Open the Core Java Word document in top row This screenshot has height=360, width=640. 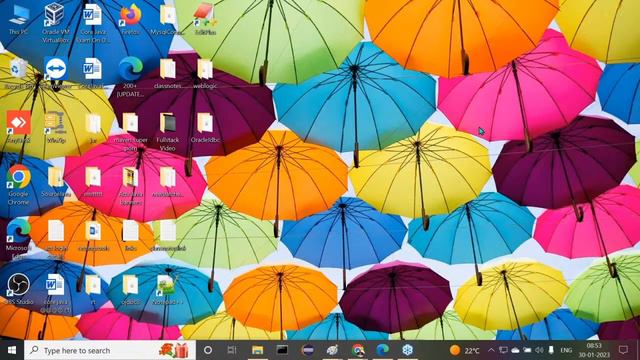click(x=93, y=22)
